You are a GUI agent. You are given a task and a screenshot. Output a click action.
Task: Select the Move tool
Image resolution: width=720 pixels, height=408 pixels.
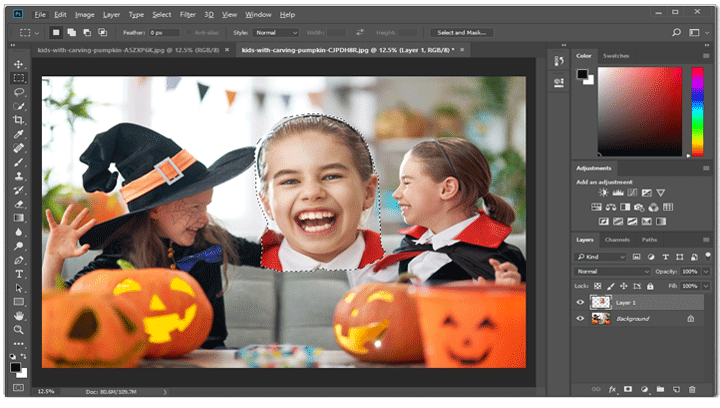(19, 64)
